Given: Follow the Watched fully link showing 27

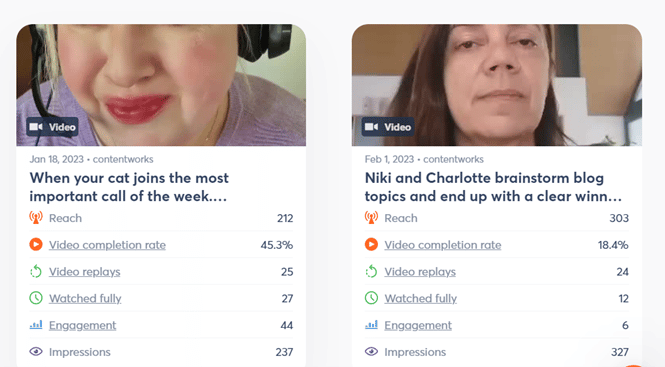Looking at the screenshot, I should pos(85,298).
